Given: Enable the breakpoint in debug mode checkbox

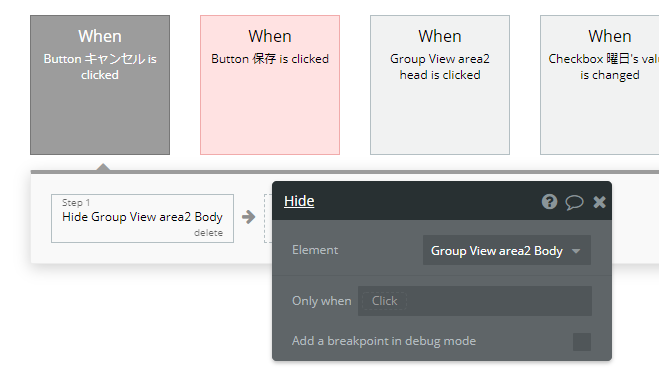Looking at the screenshot, I should pyautogui.click(x=582, y=342).
